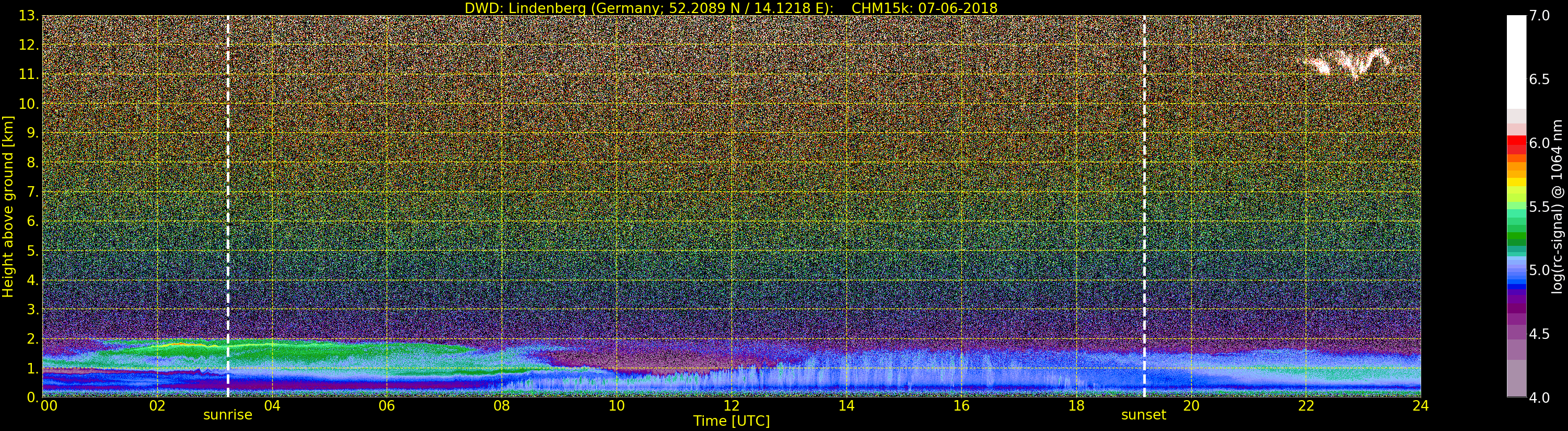Click the time axis tick '22'
This screenshot has width=1568, height=431.
(1306, 406)
